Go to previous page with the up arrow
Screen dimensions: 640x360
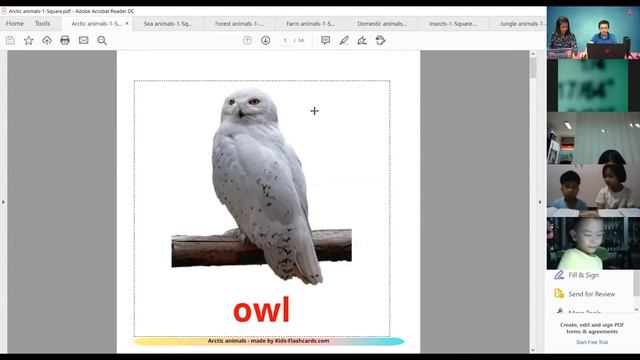247,40
